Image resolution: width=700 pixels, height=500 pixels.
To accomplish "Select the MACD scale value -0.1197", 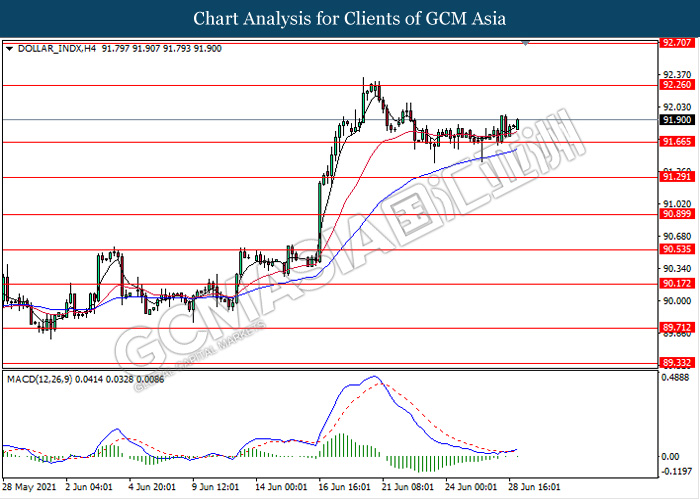I will click(x=676, y=471).
